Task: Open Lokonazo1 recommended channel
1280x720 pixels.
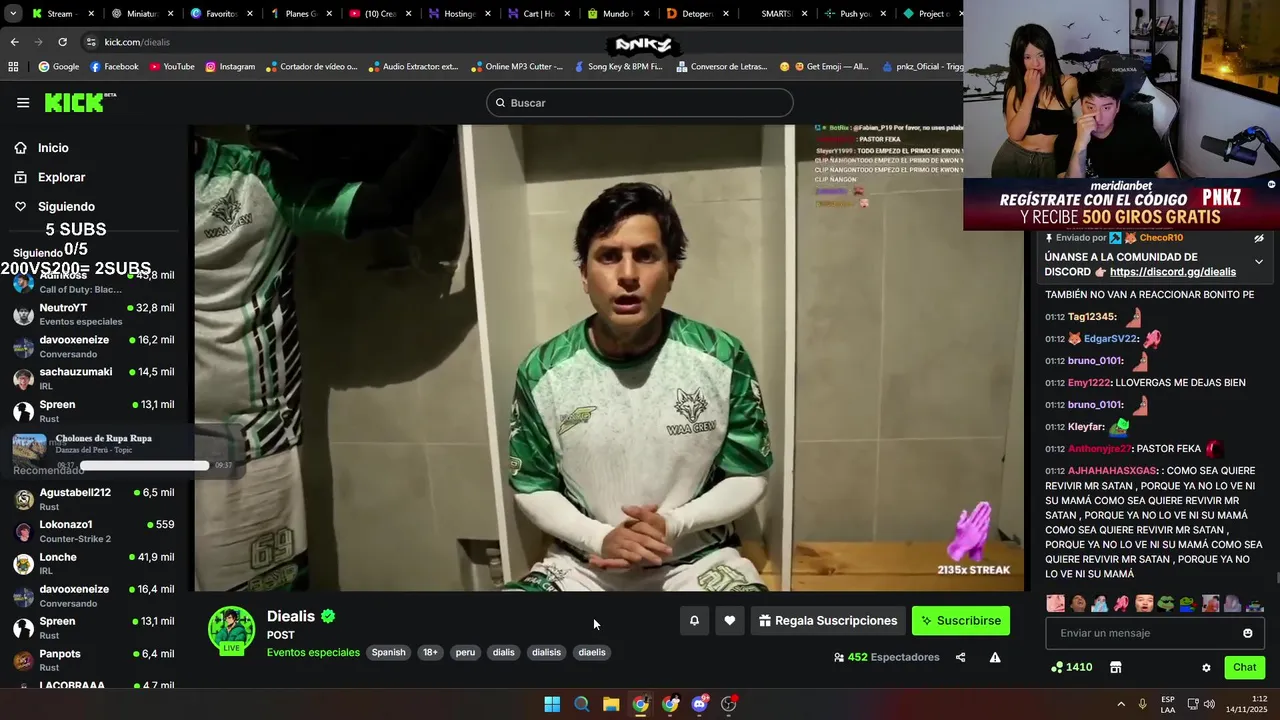Action: [x=95, y=531]
